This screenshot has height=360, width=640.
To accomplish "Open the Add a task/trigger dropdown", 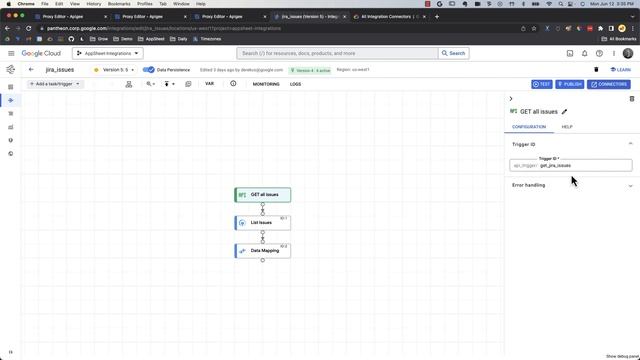I will [55, 84].
